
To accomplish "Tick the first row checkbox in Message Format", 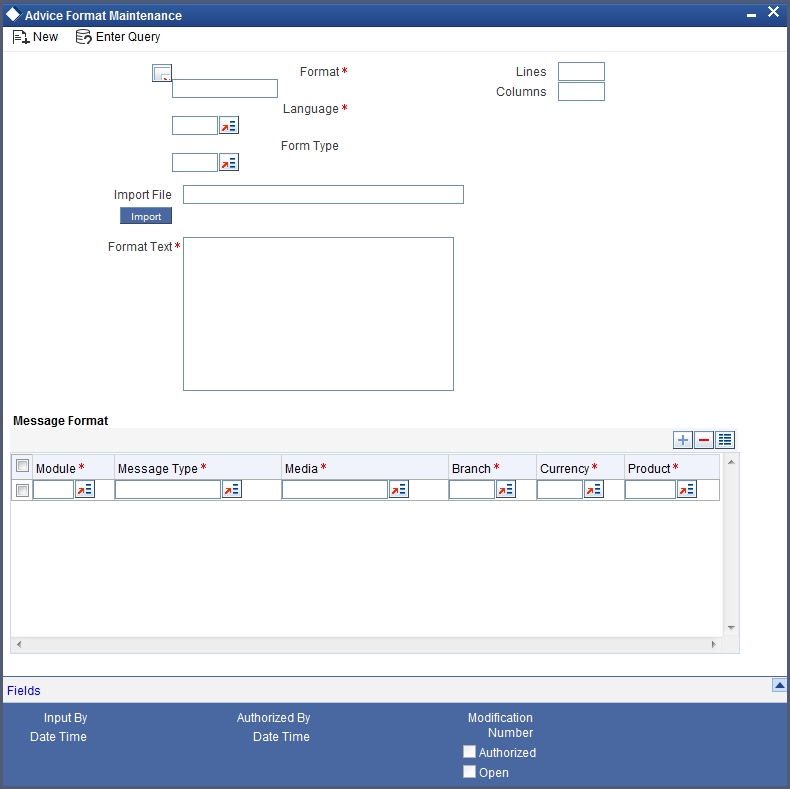I will click(22, 490).
